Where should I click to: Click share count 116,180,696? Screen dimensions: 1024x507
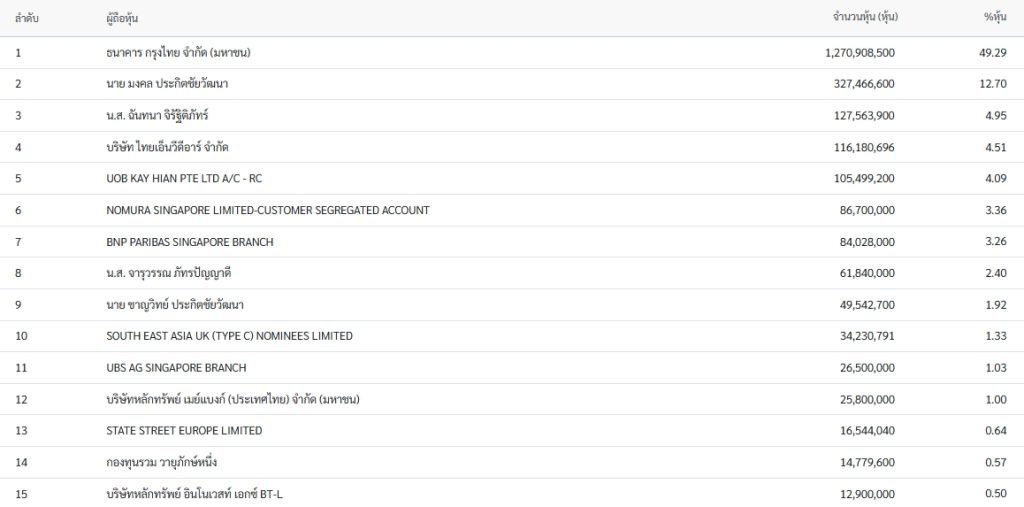click(865, 148)
